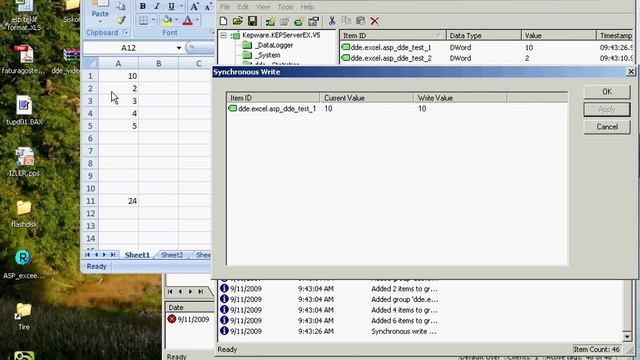This screenshot has width=640, height=360.
Task: Toggle Bold formatting in Excel
Action: click(x=142, y=6)
